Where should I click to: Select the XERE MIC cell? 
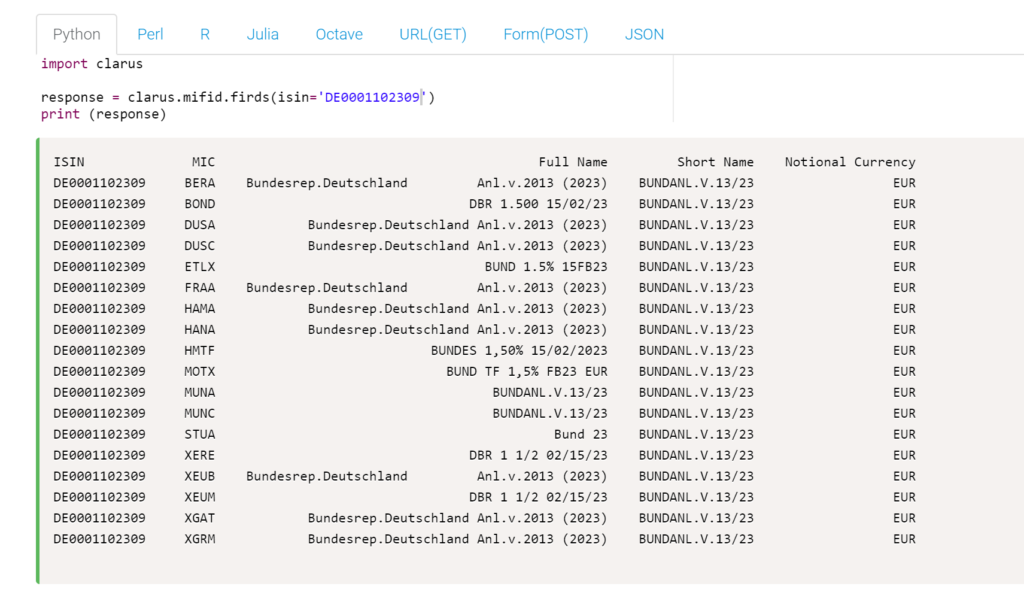click(199, 455)
